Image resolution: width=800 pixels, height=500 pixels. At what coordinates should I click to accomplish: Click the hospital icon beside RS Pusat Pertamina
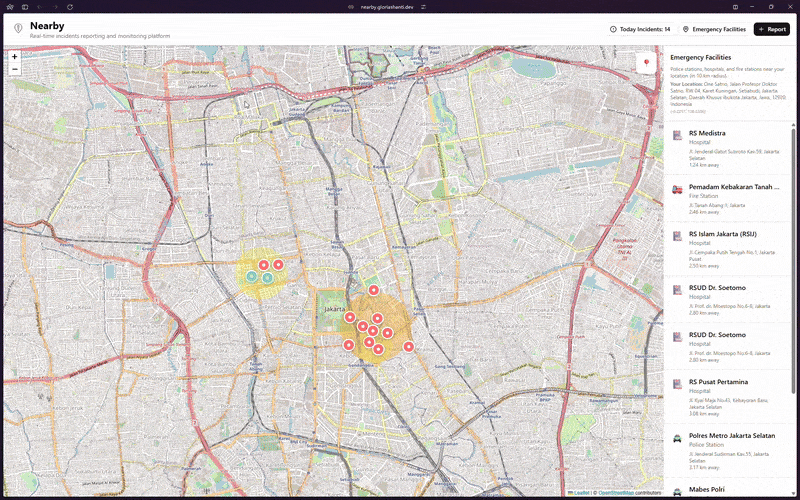click(677, 384)
